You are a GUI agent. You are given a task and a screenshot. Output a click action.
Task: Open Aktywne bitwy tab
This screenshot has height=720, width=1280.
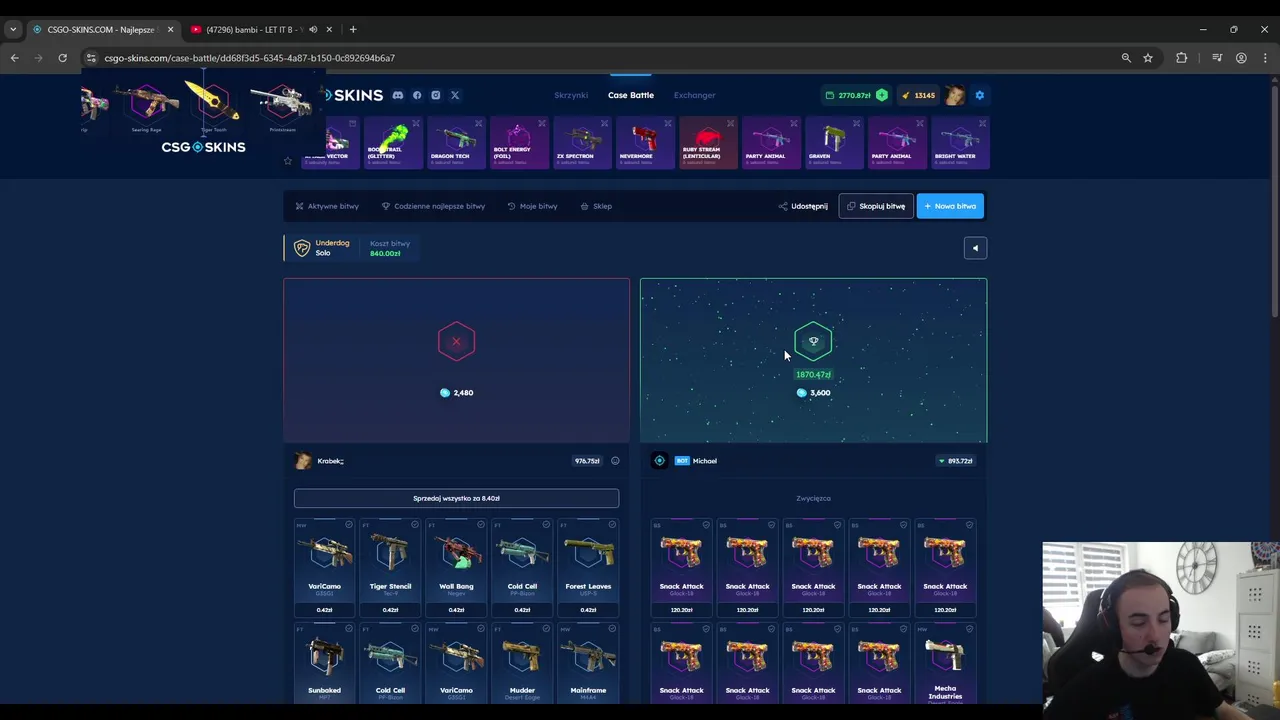coord(327,206)
